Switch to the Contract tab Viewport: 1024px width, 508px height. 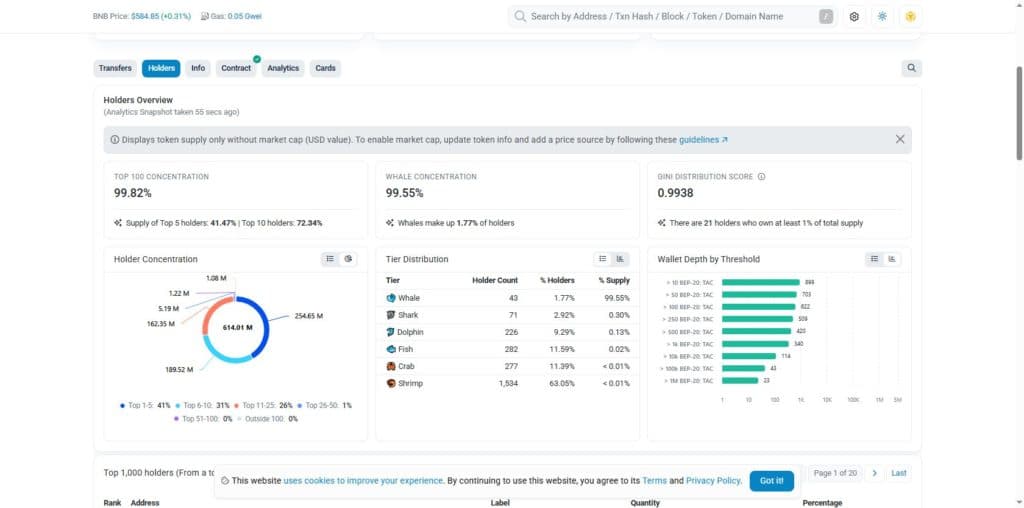pos(236,68)
